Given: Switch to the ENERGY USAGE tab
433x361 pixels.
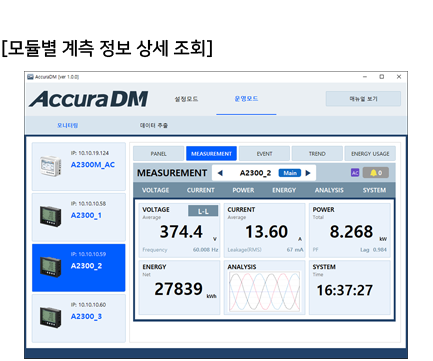Looking at the screenshot, I should [x=370, y=154].
